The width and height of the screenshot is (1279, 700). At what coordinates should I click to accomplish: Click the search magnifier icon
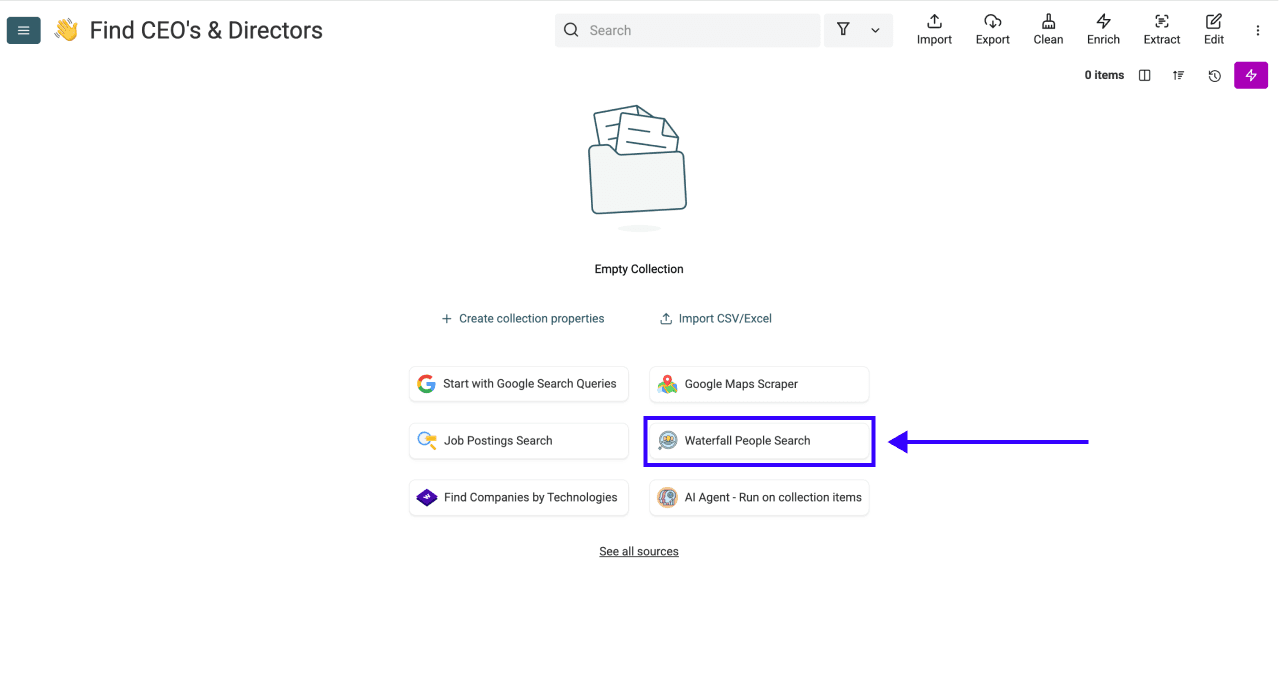[571, 30]
